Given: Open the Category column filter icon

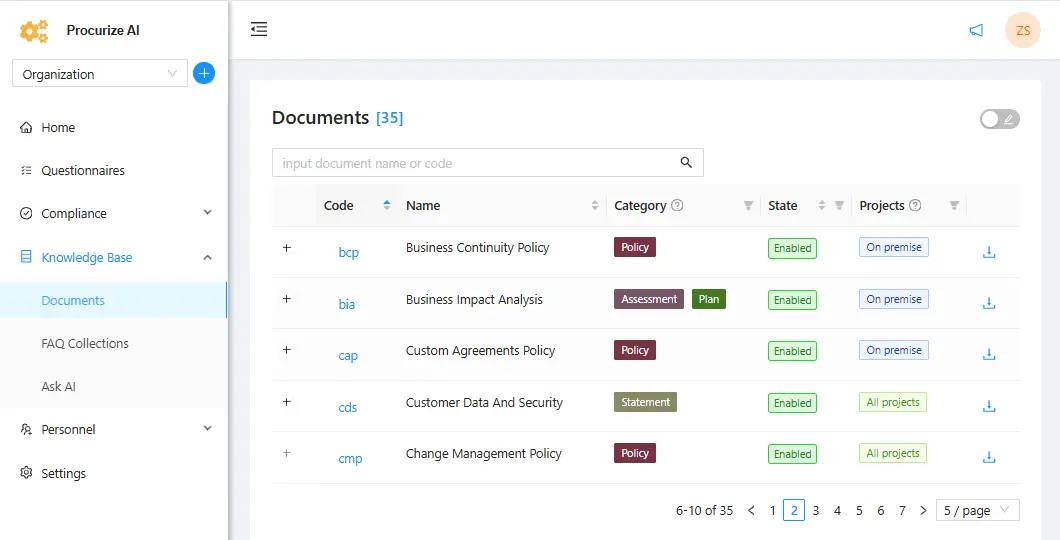Looking at the screenshot, I should click(748, 206).
